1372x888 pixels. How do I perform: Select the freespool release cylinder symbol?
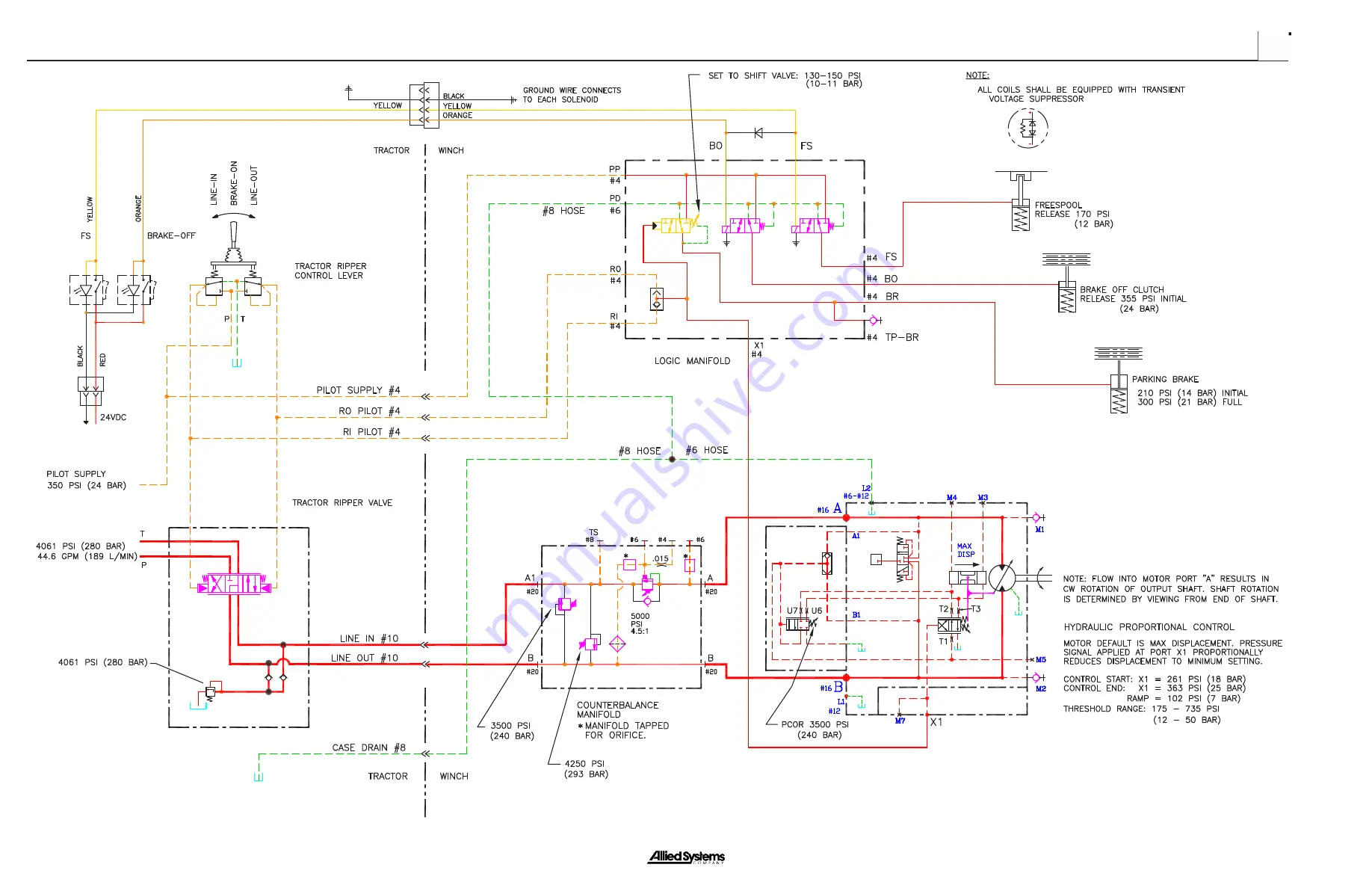coord(1021,201)
